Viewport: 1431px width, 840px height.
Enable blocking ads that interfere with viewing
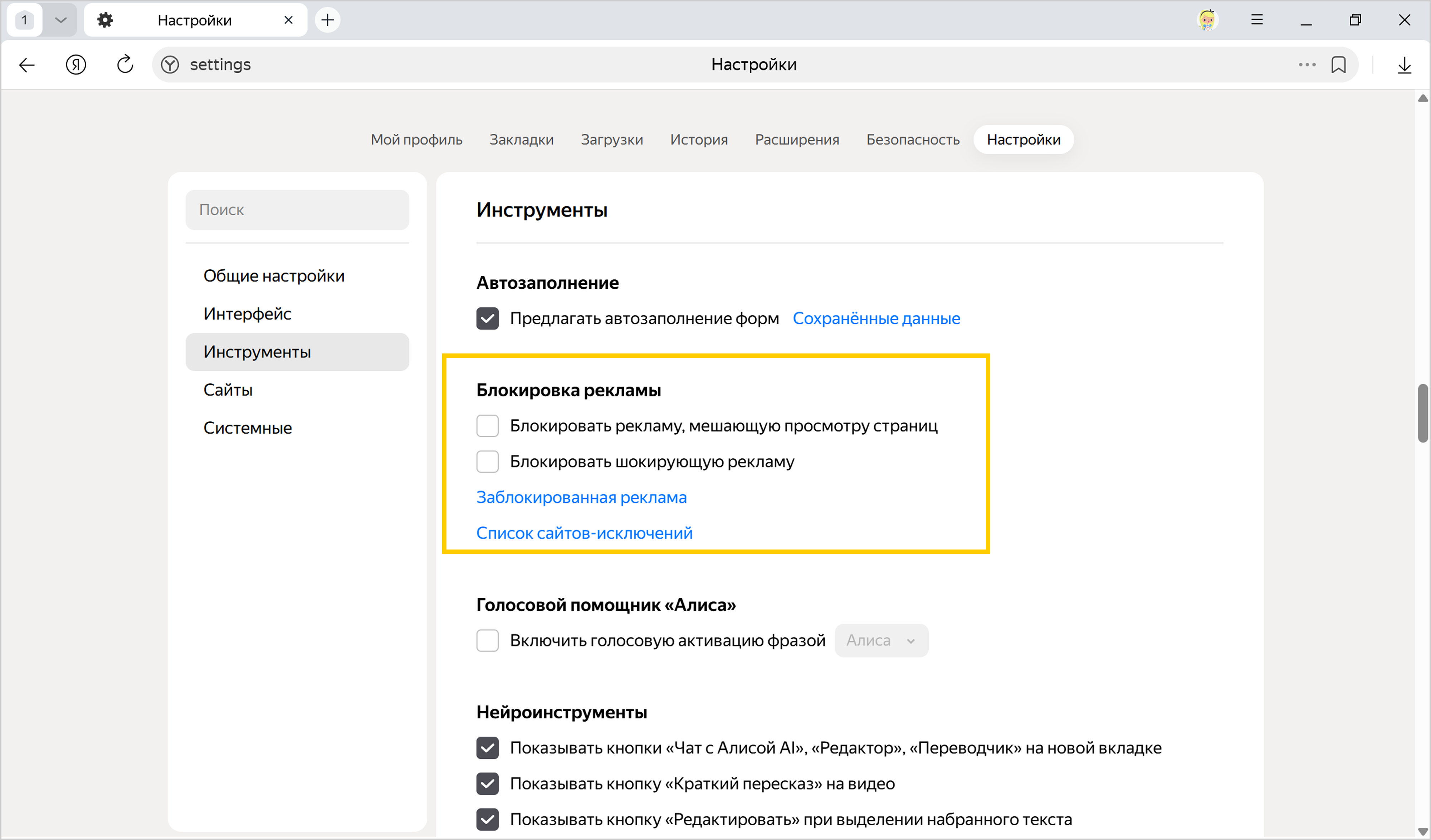(487, 425)
